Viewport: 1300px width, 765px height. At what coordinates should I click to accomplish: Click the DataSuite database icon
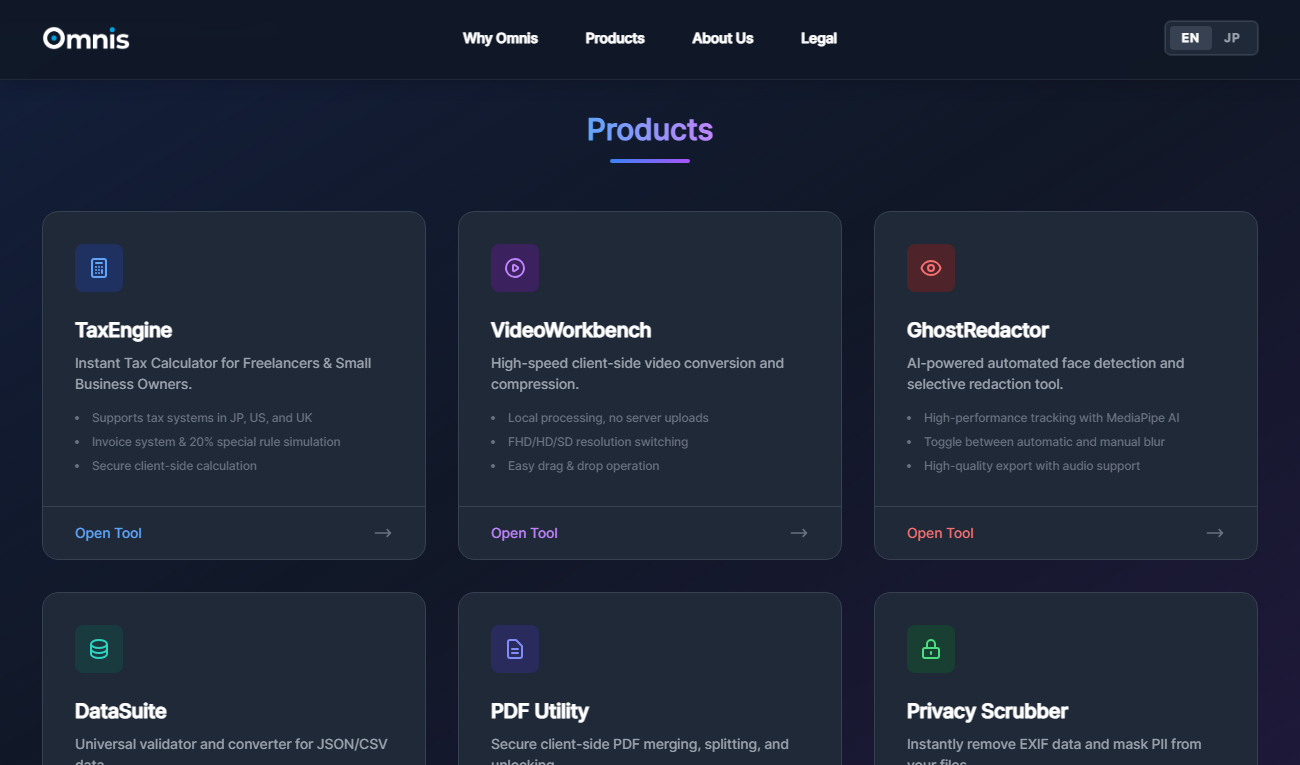tap(99, 649)
